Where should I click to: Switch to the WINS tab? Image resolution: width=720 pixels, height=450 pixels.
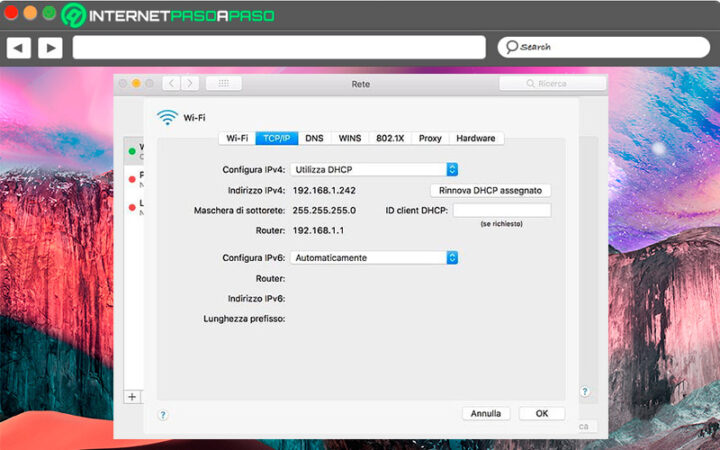pyautogui.click(x=350, y=138)
